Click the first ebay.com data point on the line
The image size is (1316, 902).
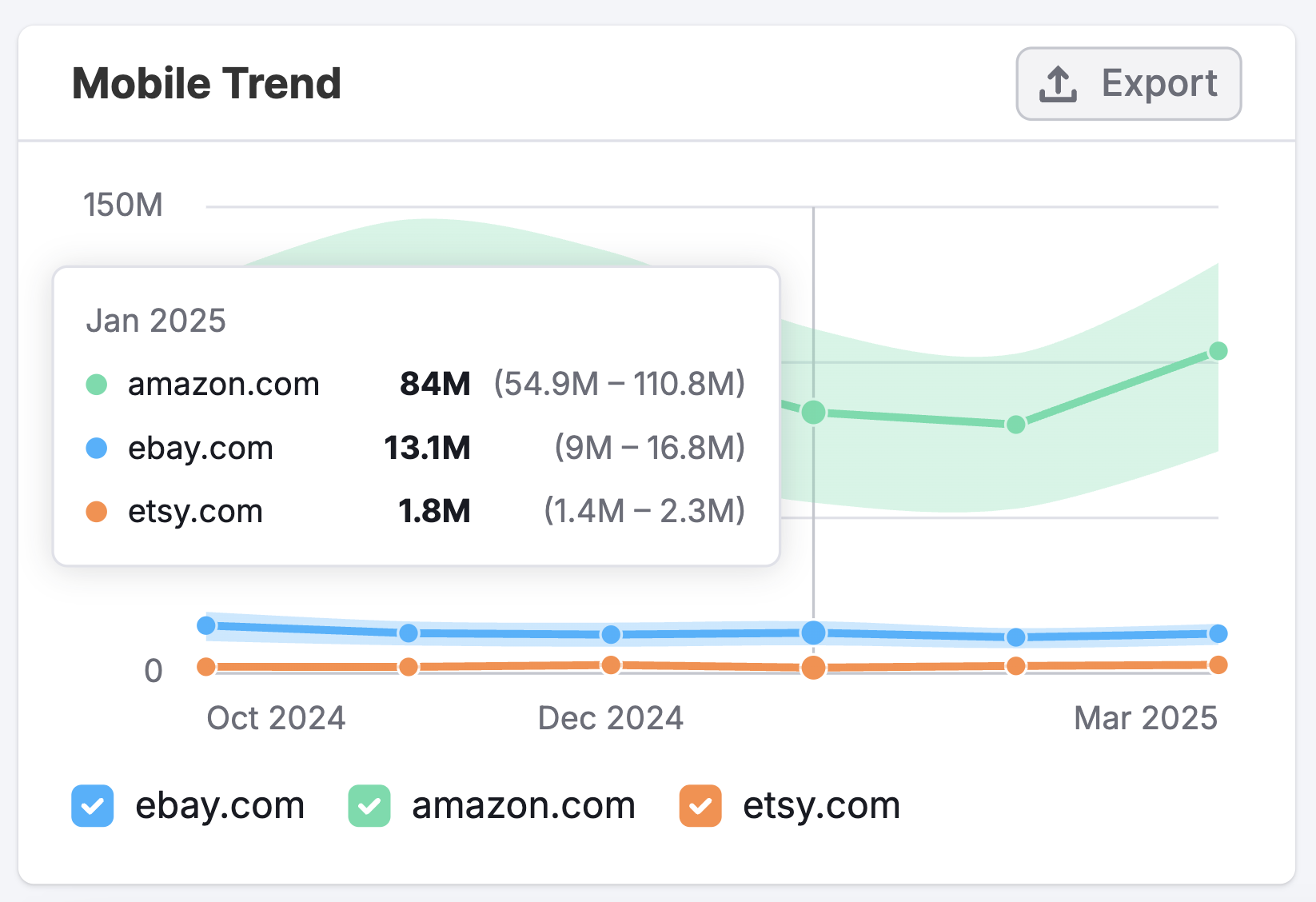coord(207,625)
